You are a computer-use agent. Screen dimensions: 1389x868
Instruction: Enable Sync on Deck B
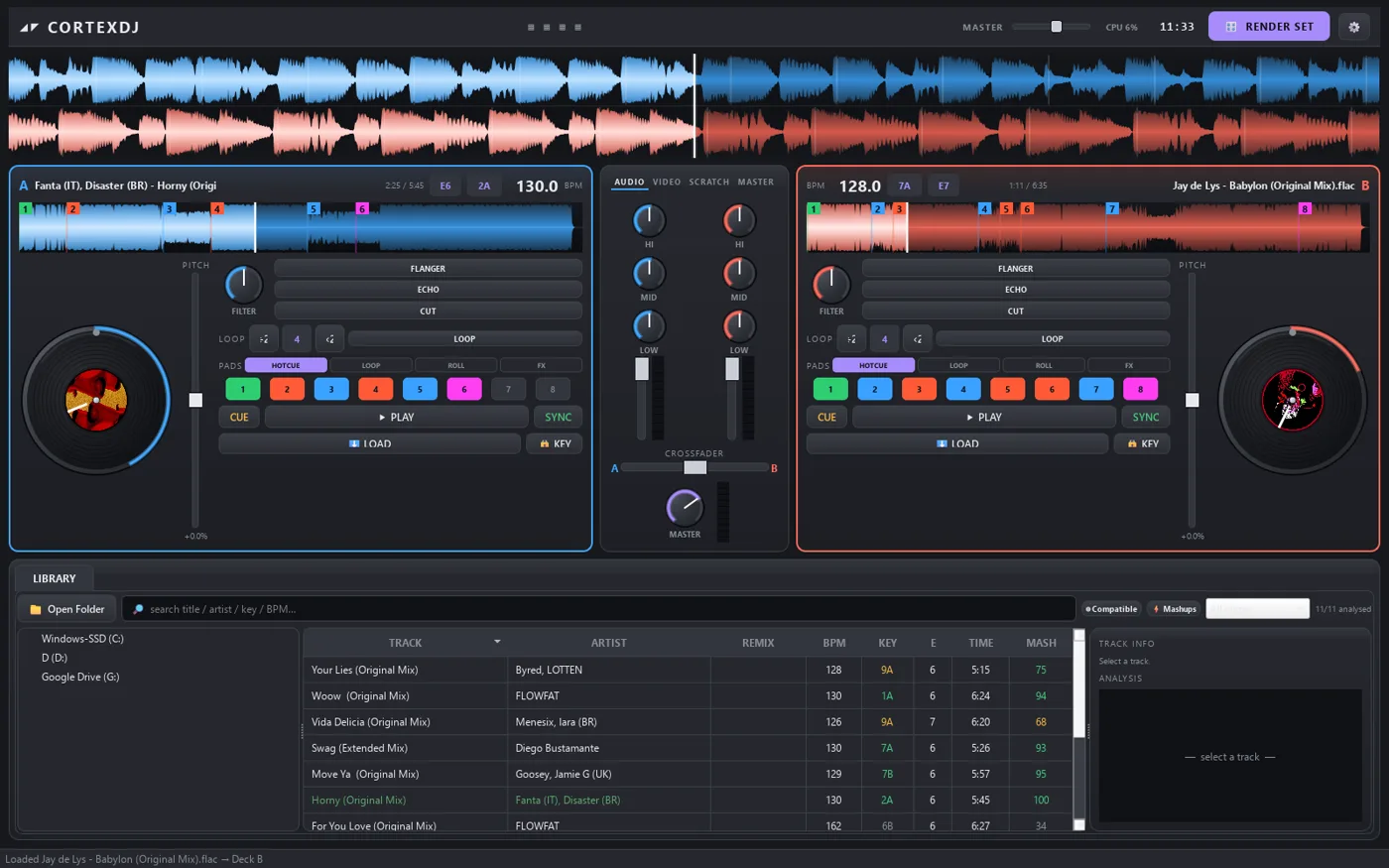pyautogui.click(x=1146, y=417)
